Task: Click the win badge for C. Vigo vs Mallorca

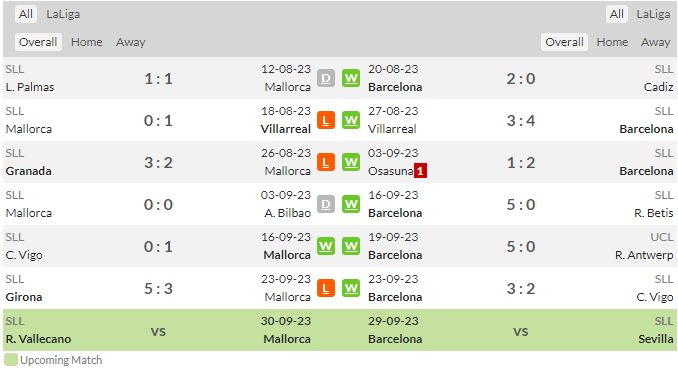Action: click(x=326, y=246)
